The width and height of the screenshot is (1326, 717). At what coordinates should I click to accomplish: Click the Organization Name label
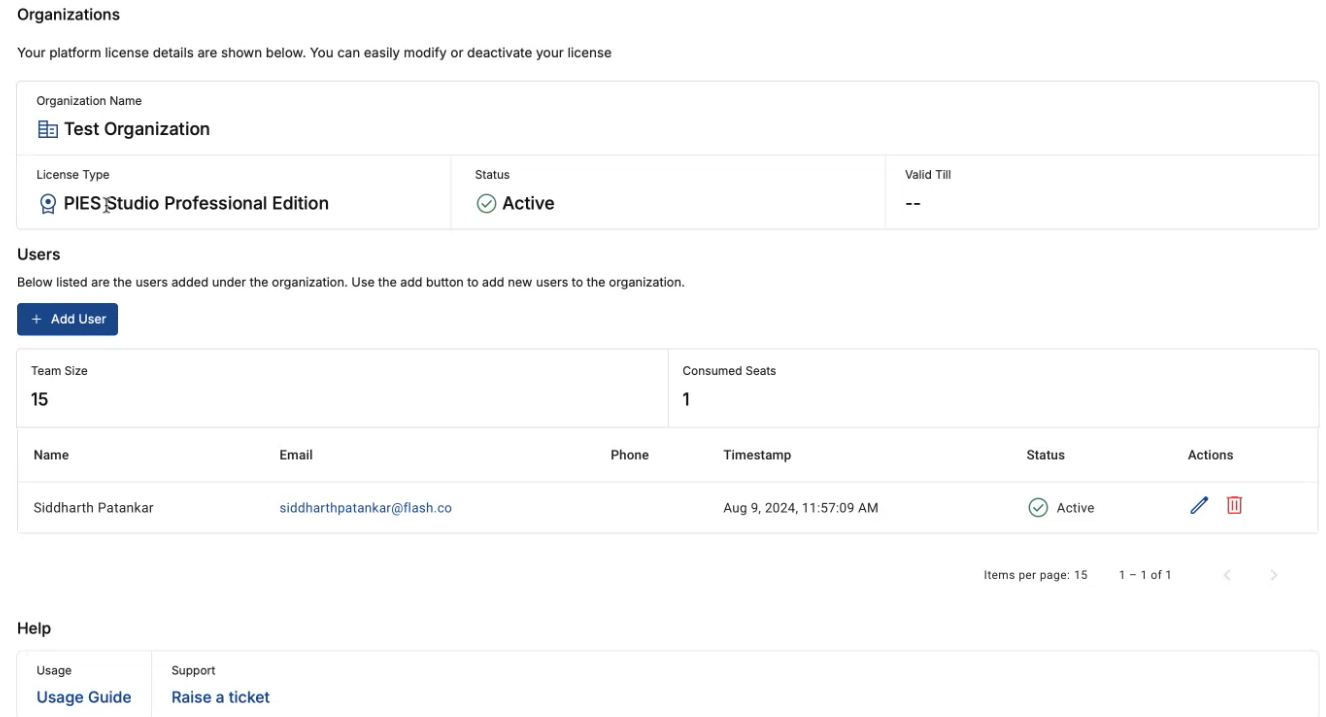coord(89,101)
